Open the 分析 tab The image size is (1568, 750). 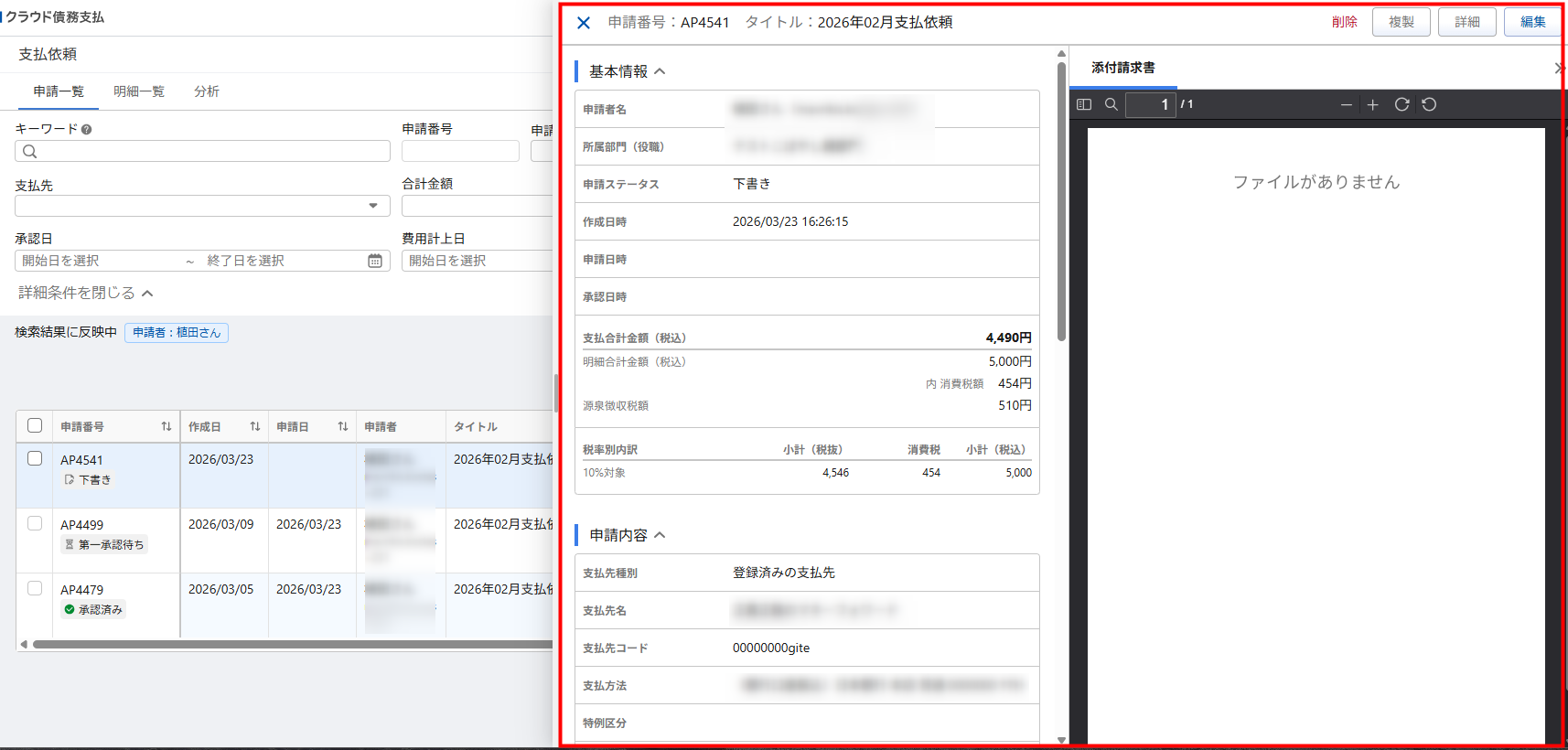point(207,91)
